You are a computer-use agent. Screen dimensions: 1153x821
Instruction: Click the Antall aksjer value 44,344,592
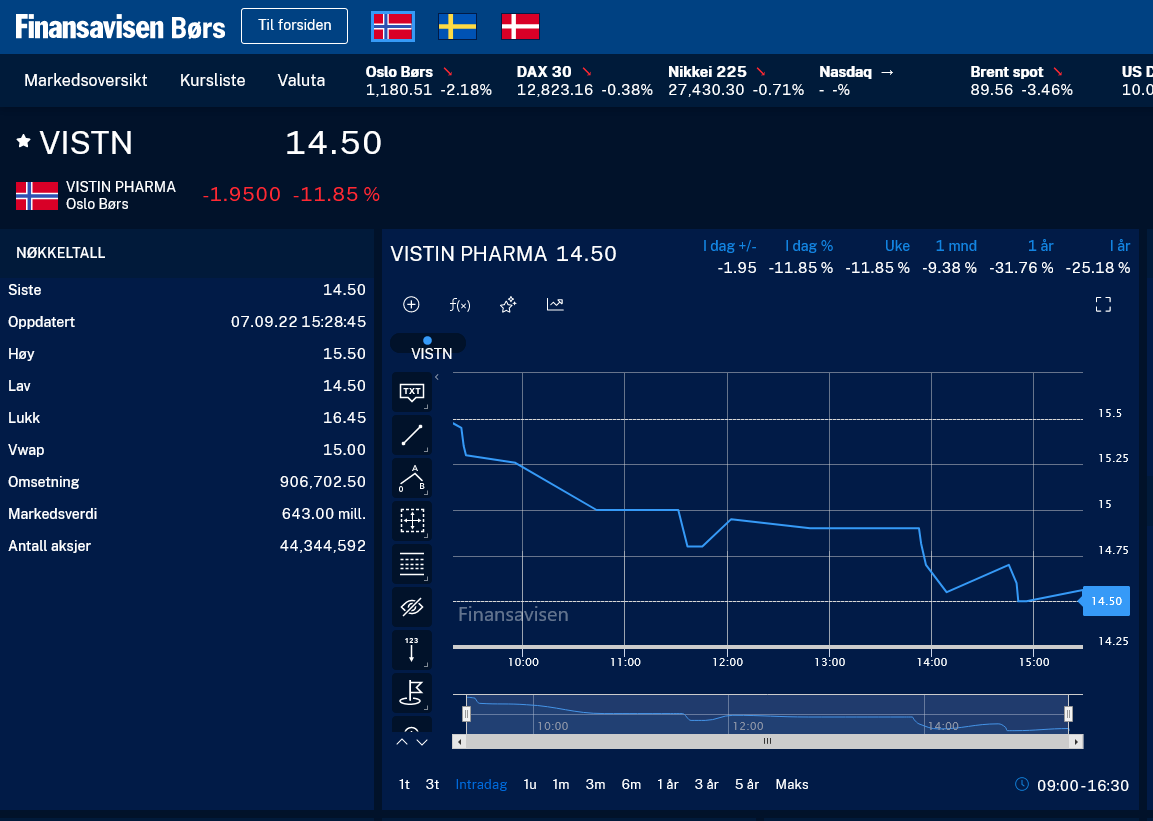pyautogui.click(x=322, y=546)
